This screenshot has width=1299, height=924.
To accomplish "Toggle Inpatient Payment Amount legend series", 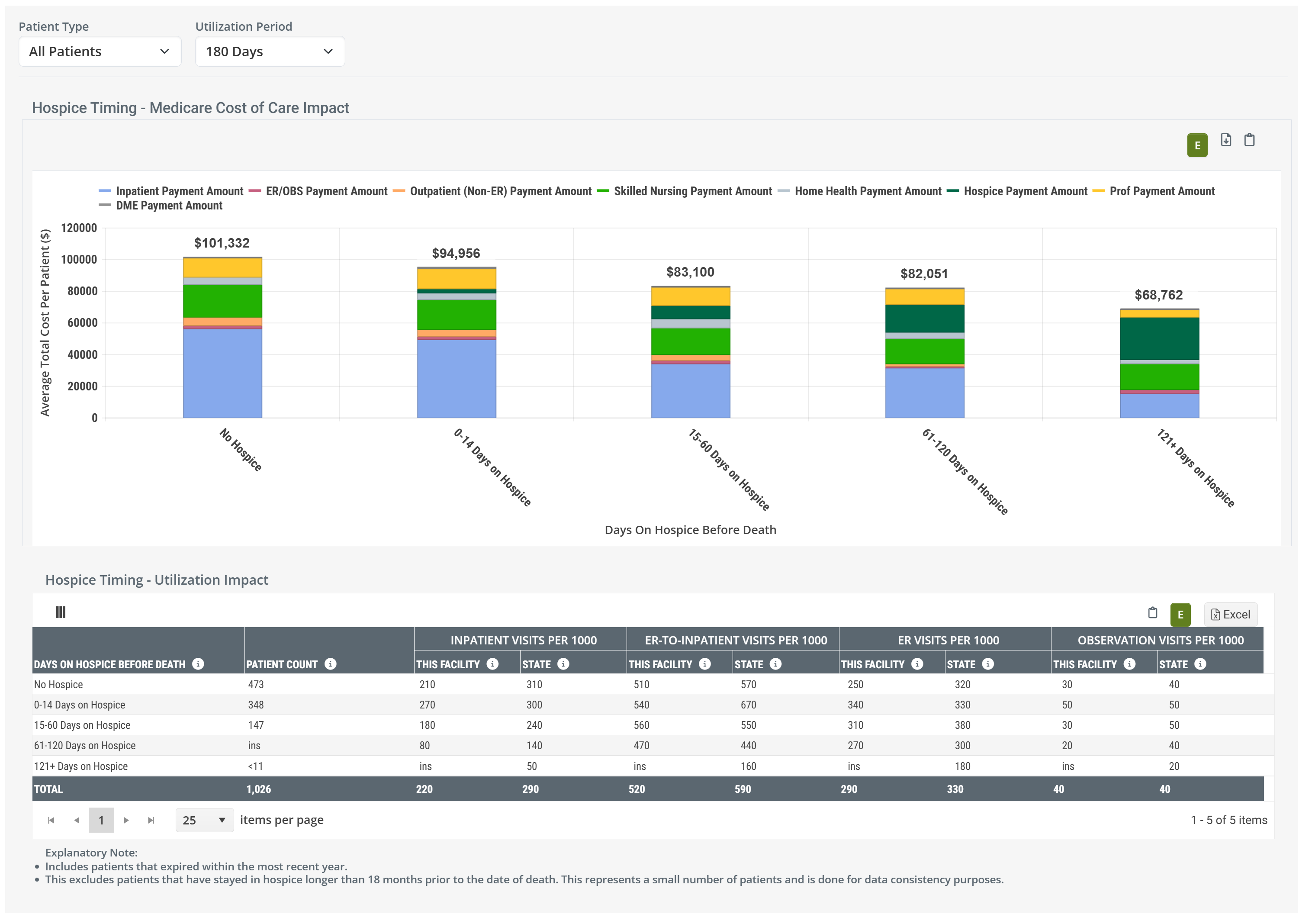I will (179, 191).
